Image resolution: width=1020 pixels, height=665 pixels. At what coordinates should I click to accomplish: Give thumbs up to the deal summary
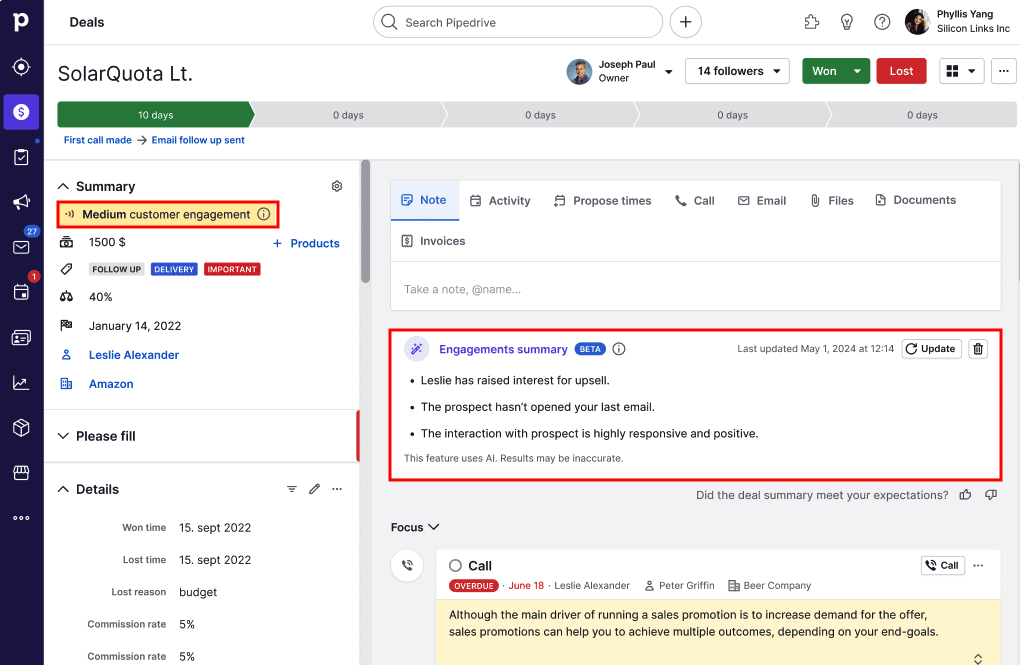click(x=965, y=494)
